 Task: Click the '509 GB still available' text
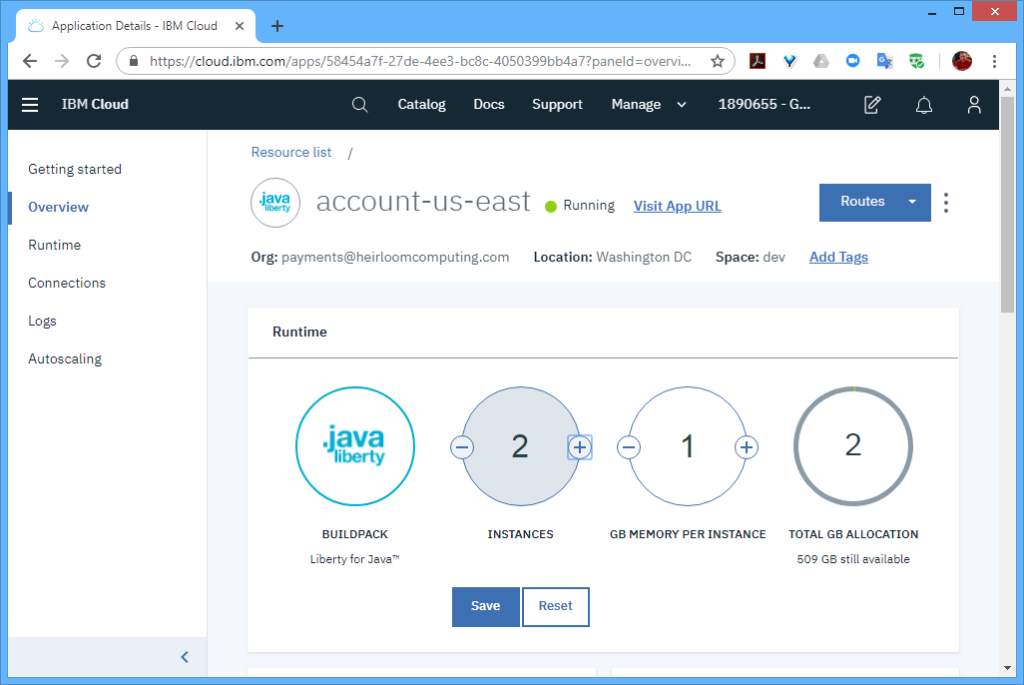click(854, 559)
